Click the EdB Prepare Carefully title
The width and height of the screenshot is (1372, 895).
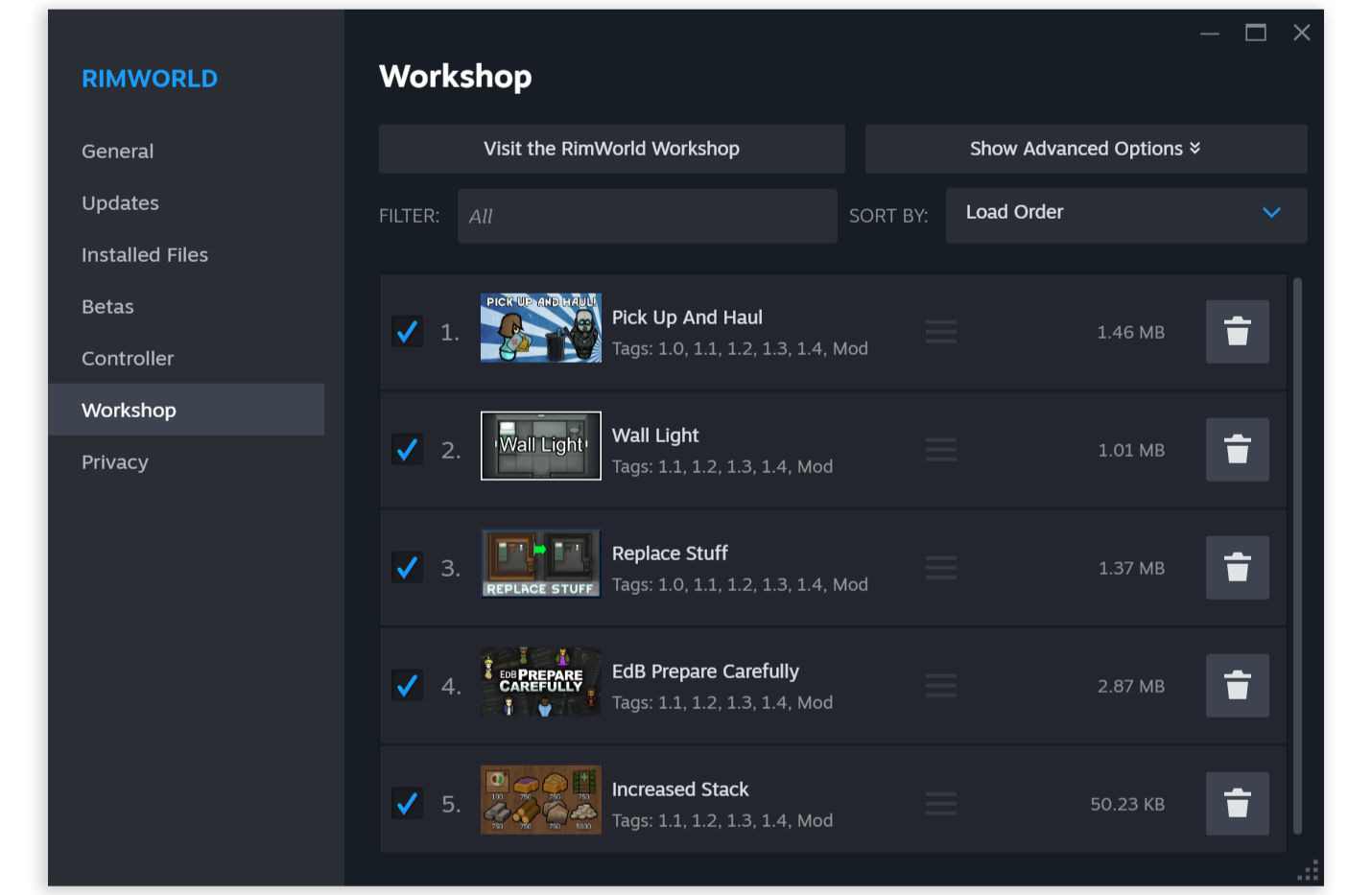click(705, 671)
